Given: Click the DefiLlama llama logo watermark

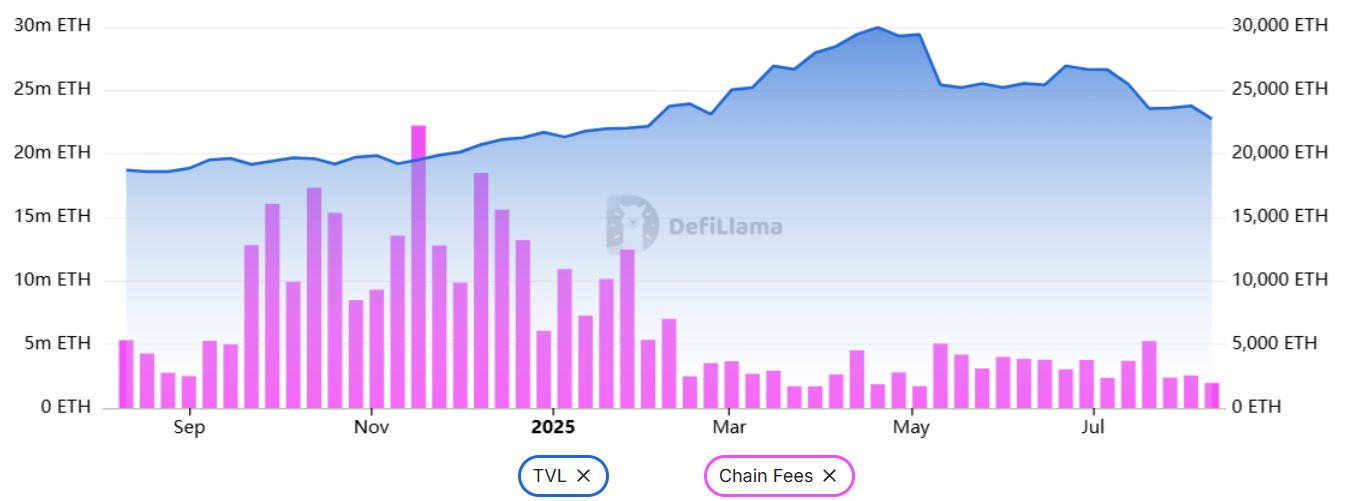Looking at the screenshot, I should coord(632,225).
